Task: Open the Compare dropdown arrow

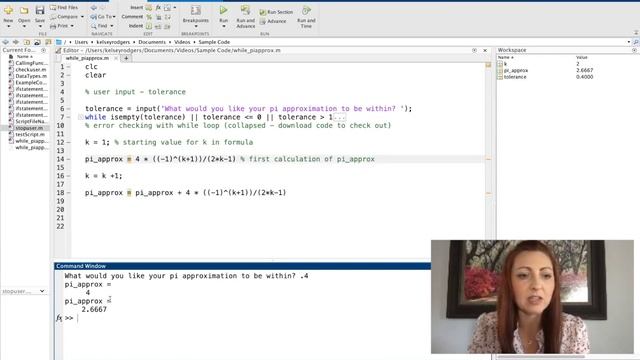Action: click(x=82, y=17)
